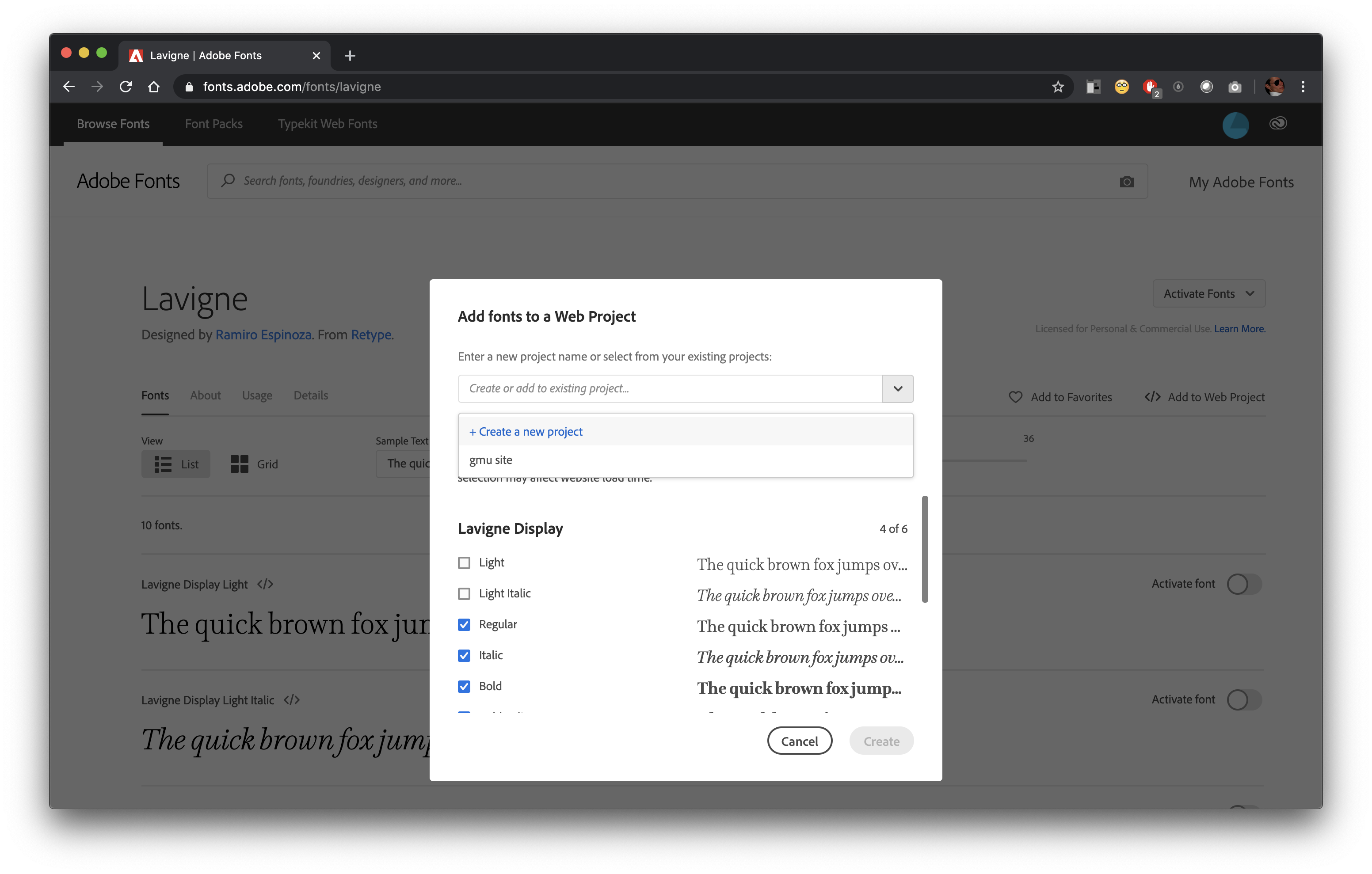Select the gmu site project
This screenshot has height=874, width=1372.
686,459
